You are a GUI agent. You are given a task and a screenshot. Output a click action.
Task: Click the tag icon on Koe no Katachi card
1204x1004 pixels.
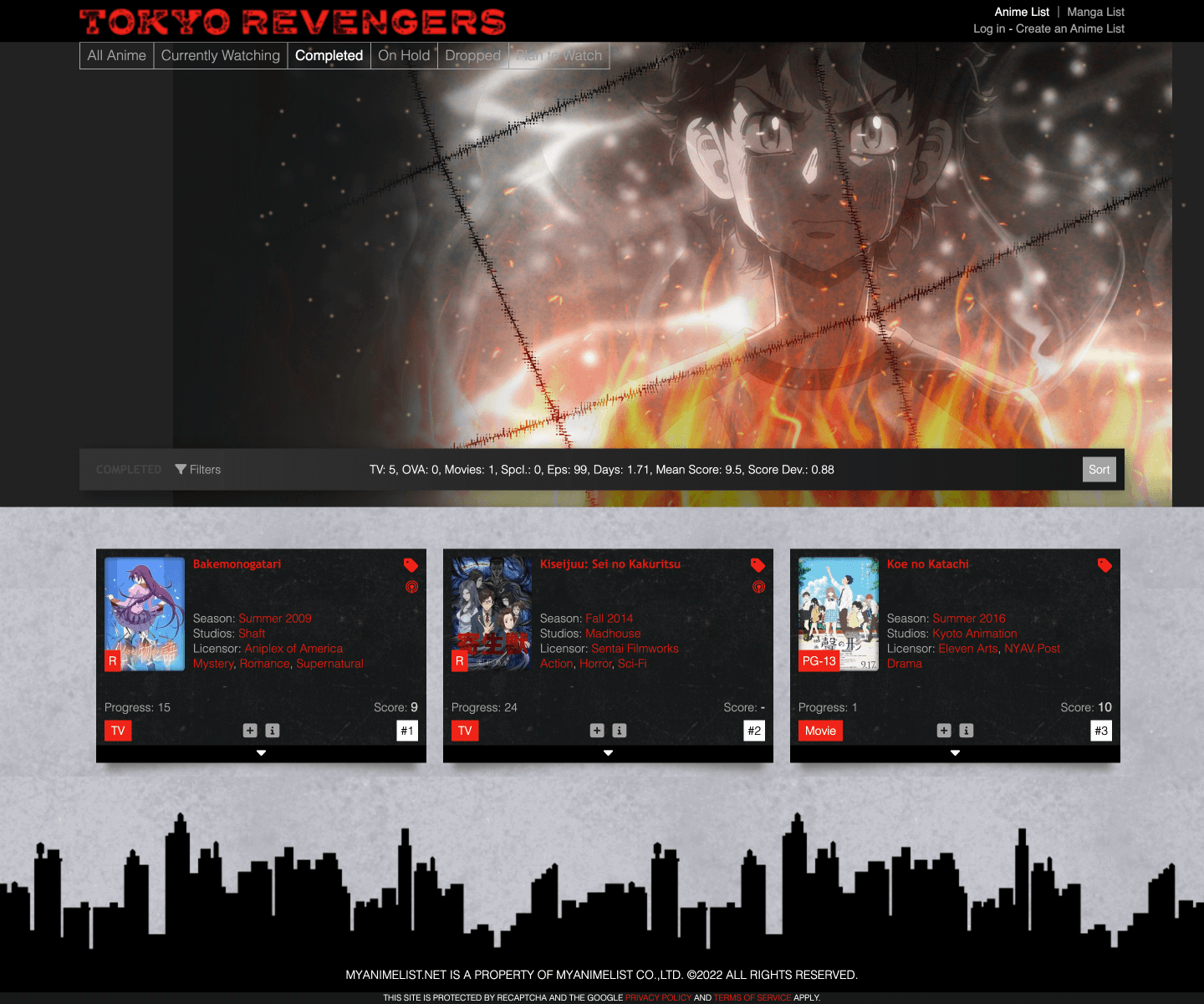(x=1105, y=565)
